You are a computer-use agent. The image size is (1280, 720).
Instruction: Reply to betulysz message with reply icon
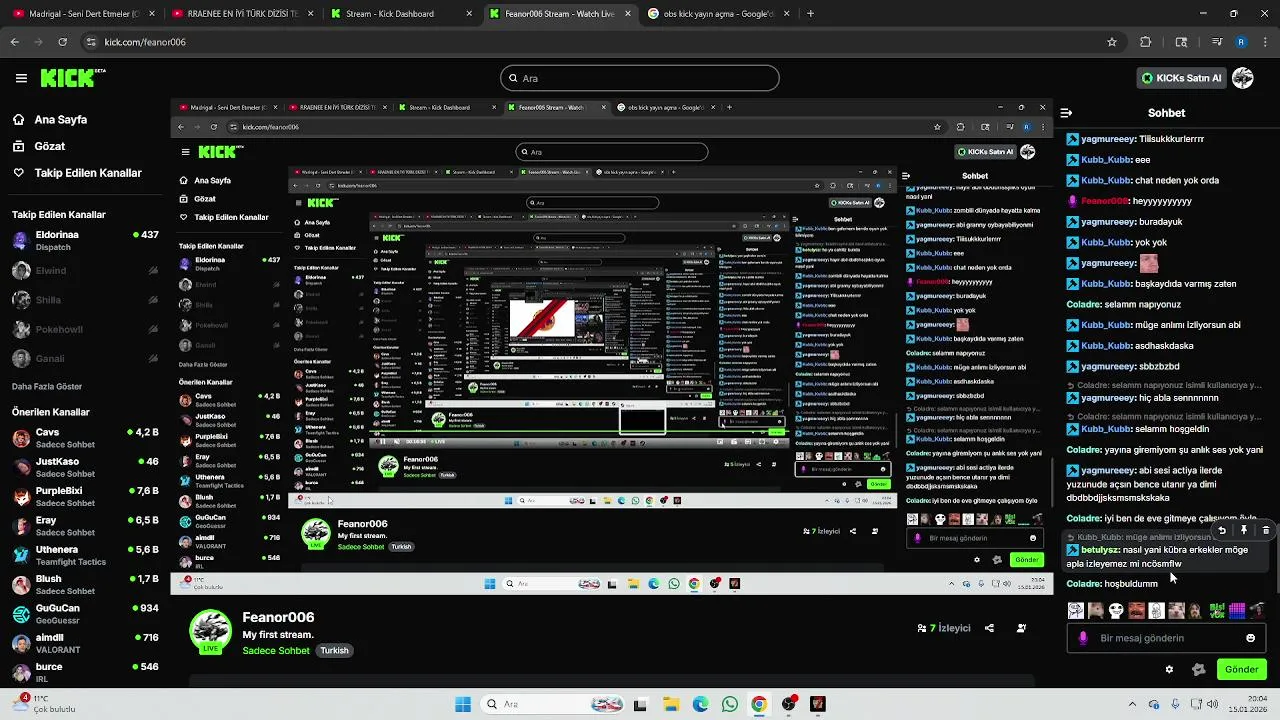tap(1221, 530)
